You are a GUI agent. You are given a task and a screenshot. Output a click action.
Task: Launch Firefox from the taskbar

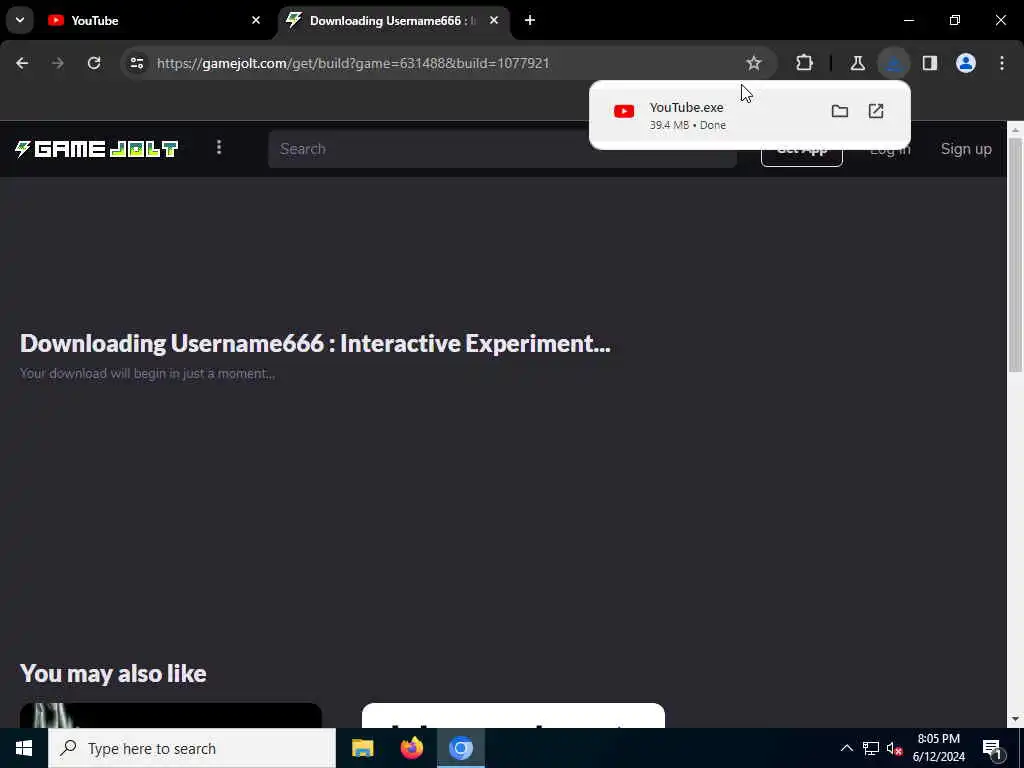[x=411, y=748]
